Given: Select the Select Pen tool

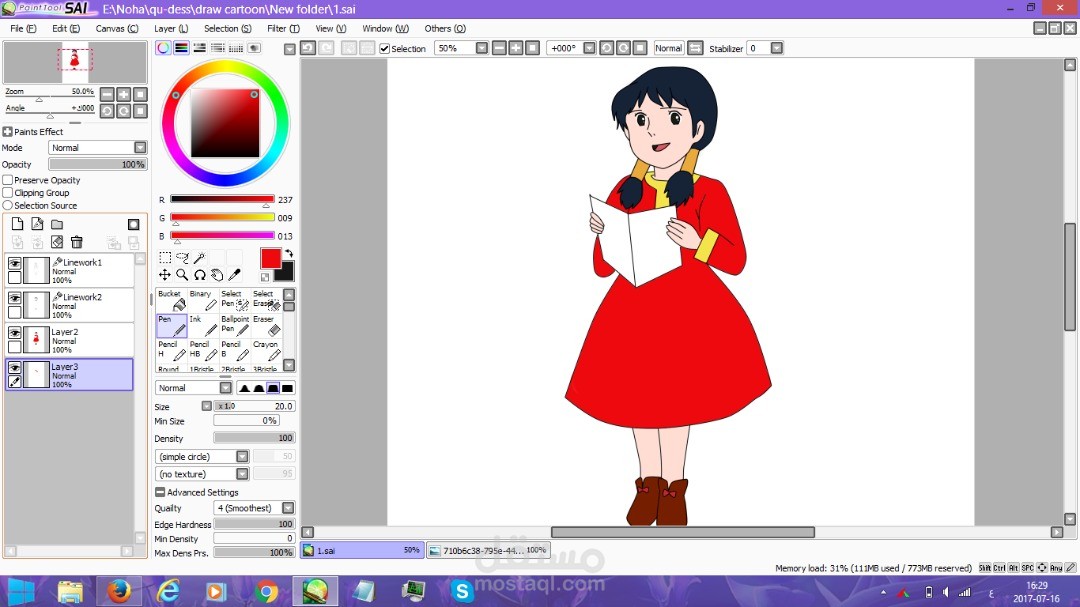Looking at the screenshot, I should pos(235,300).
